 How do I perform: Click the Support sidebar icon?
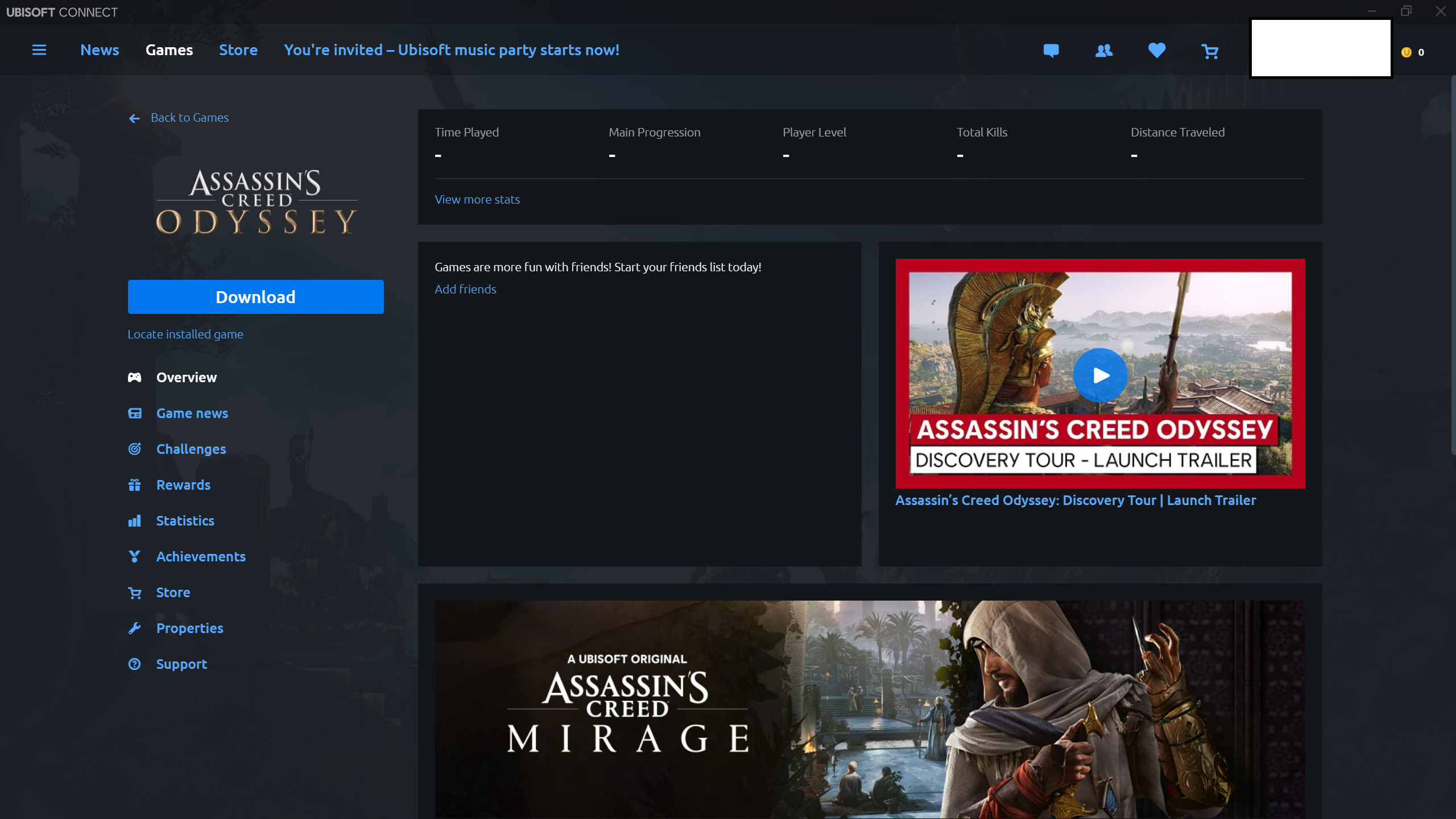pyautogui.click(x=134, y=664)
